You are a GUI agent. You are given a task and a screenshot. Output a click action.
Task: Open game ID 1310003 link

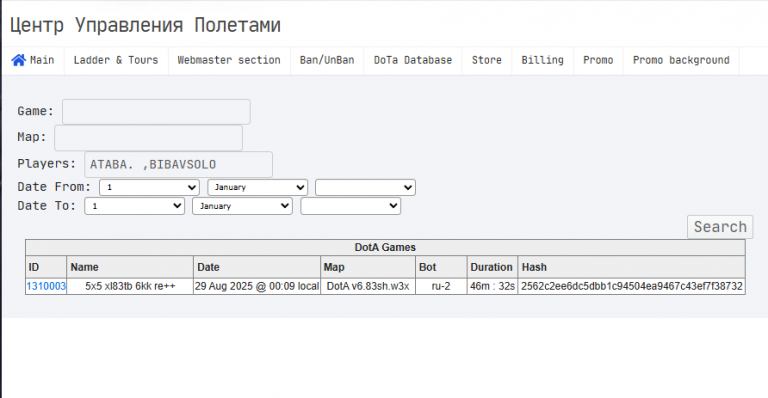click(x=46, y=286)
